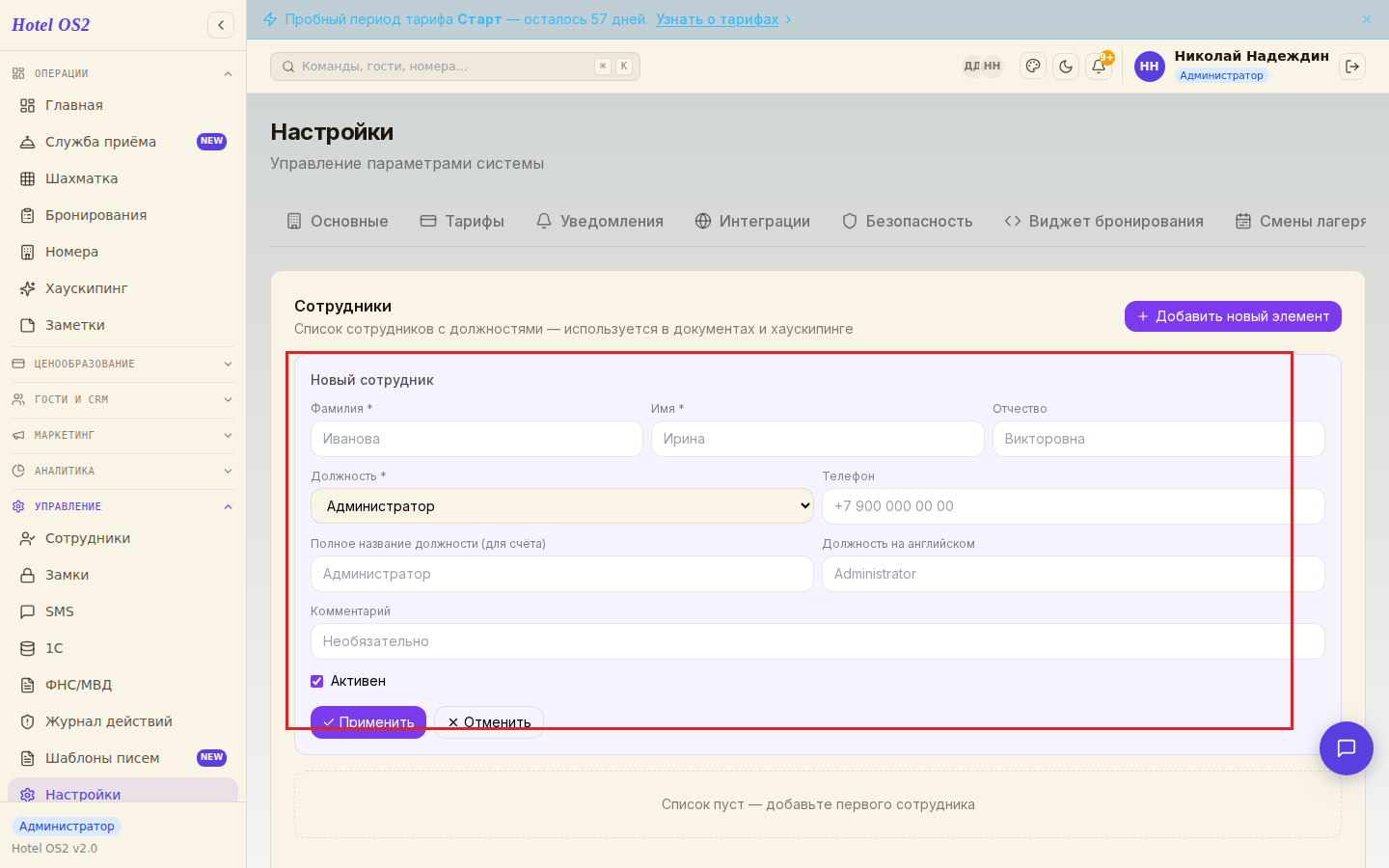1389x868 pixels.
Task: Follow the Узнать о тарифах link
Action: click(717, 19)
